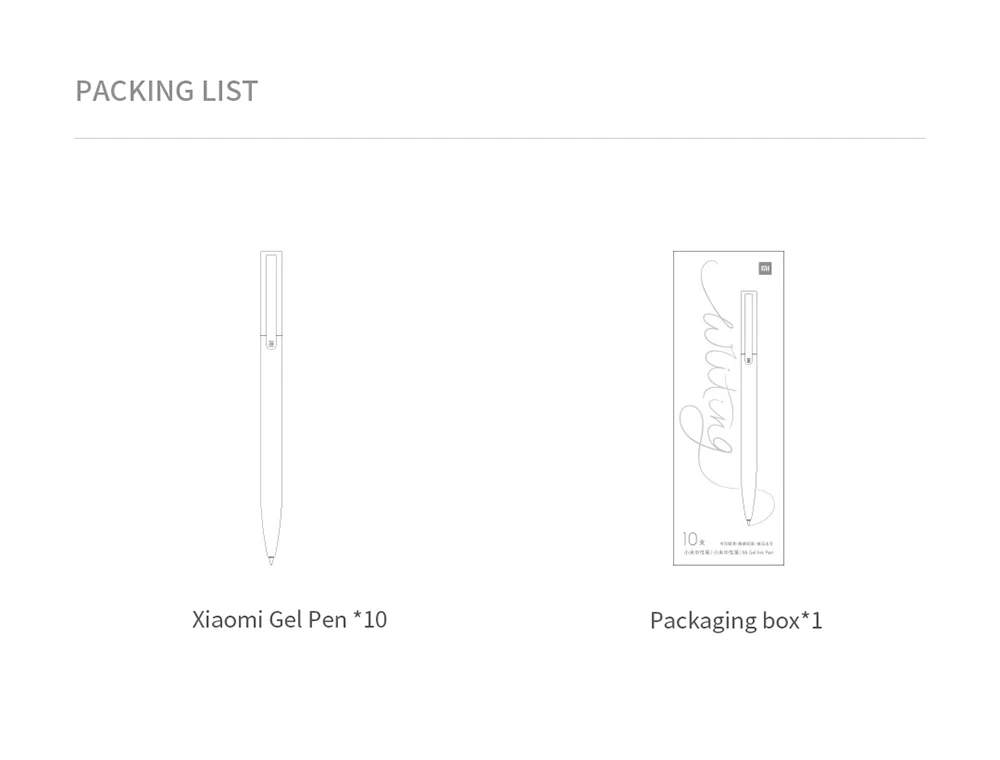Click the "PACKING LIST" heading

[x=166, y=91]
